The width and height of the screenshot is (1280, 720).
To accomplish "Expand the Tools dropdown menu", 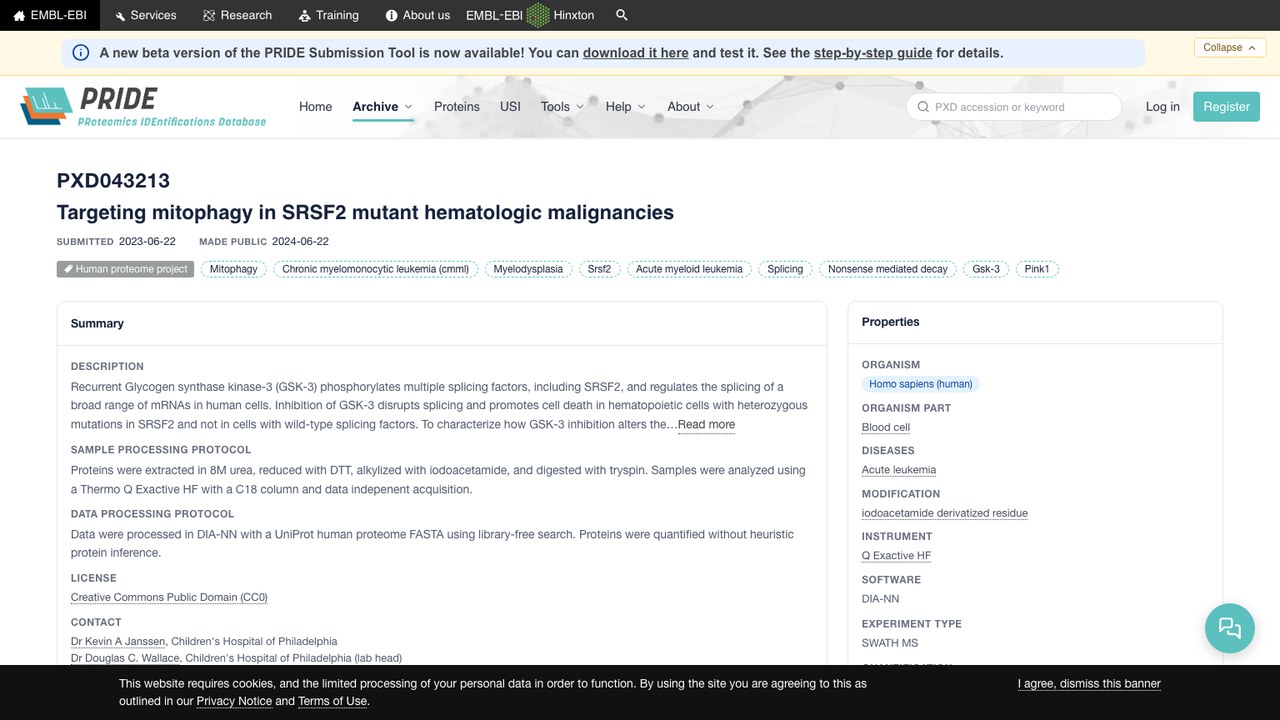I will pos(562,107).
